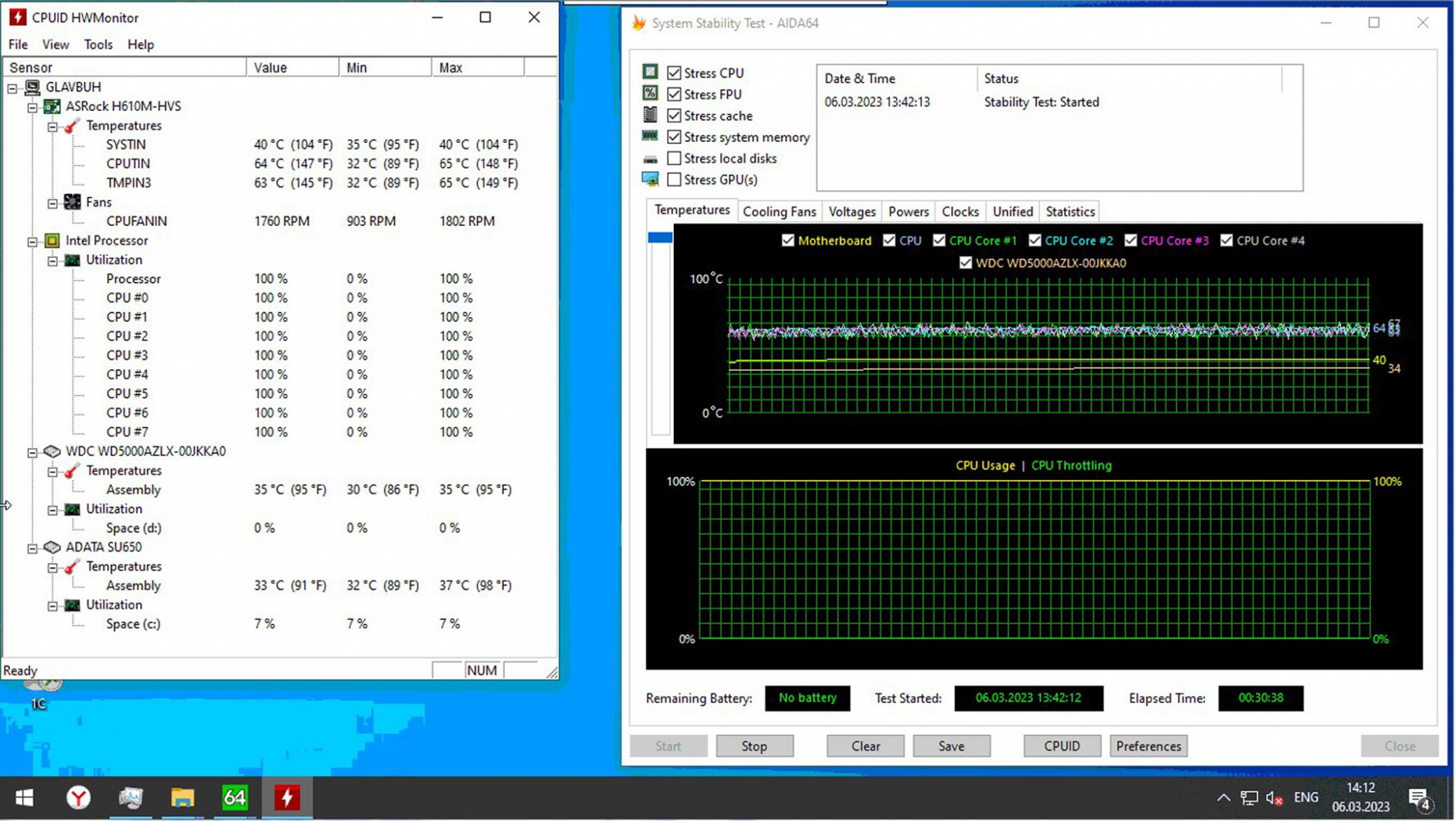This screenshot has width=1456, height=821.
Task: Click the ASRock H610M-HVS motherboard icon
Action: point(52,106)
